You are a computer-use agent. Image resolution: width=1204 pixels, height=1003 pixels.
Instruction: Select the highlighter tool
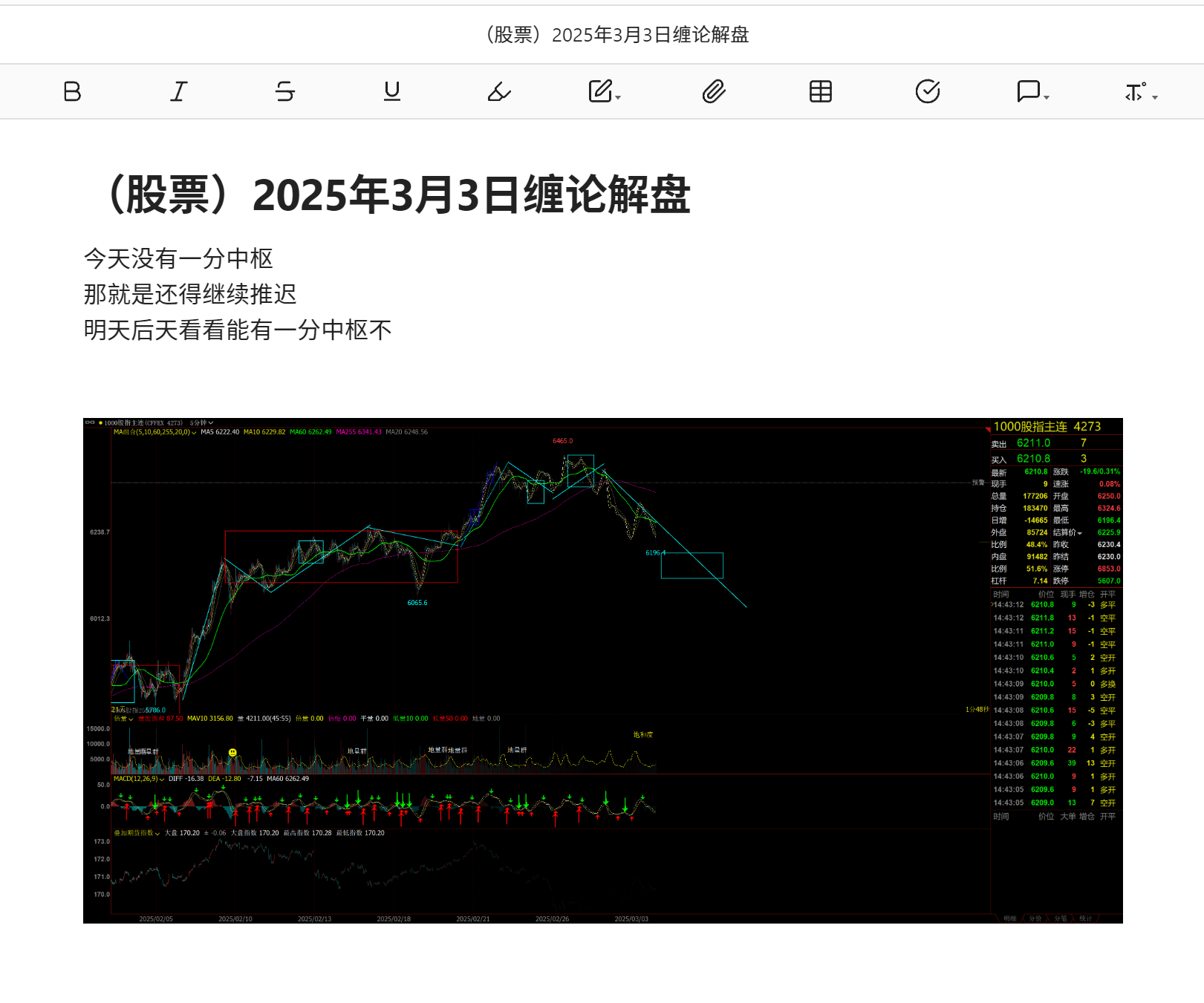pos(499,91)
